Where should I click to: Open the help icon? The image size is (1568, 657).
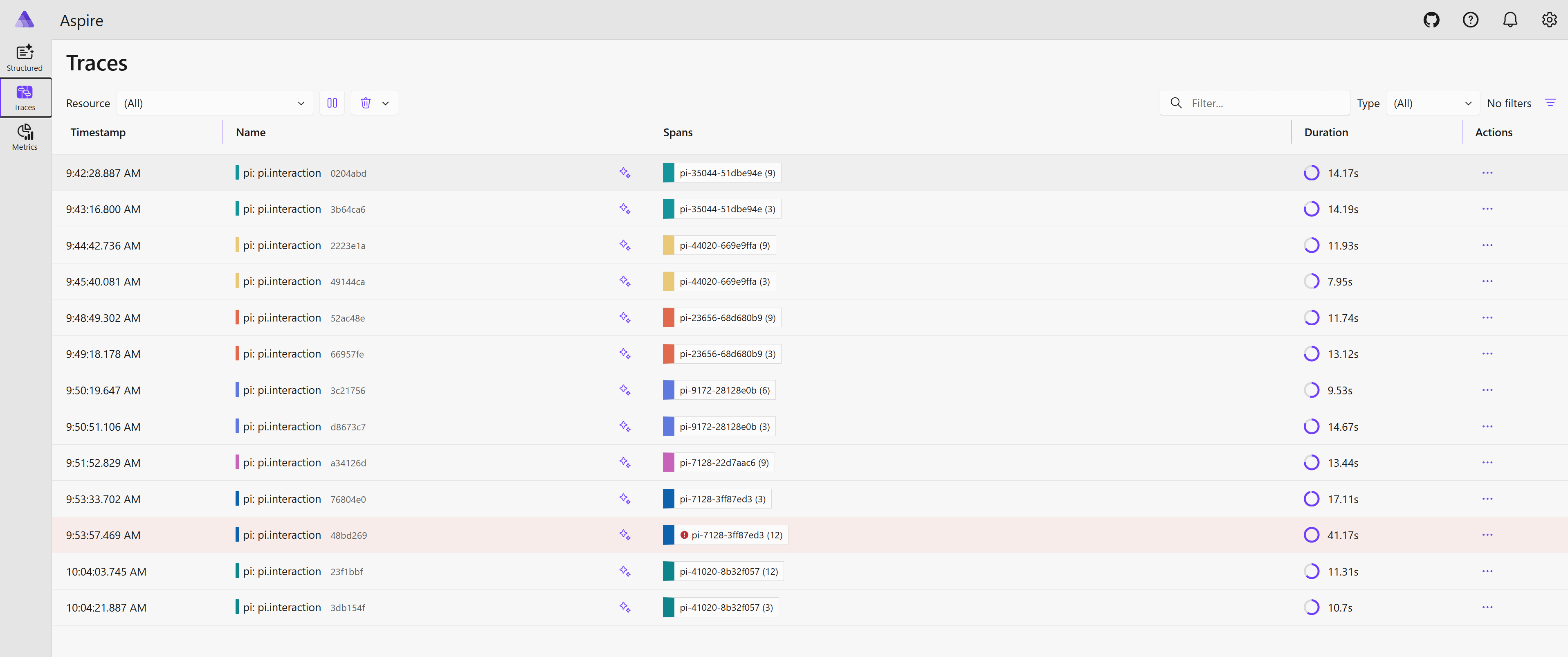click(x=1471, y=20)
